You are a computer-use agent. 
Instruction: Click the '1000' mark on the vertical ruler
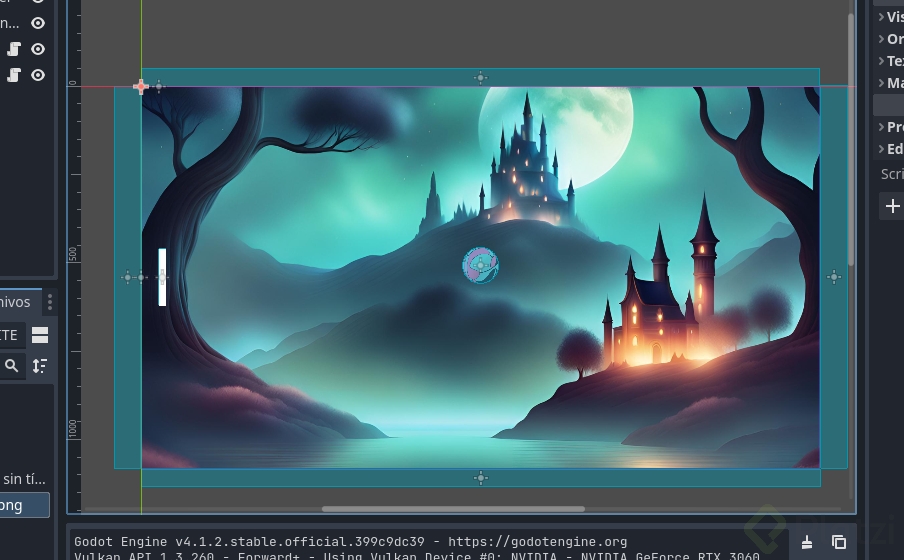tap(73, 429)
